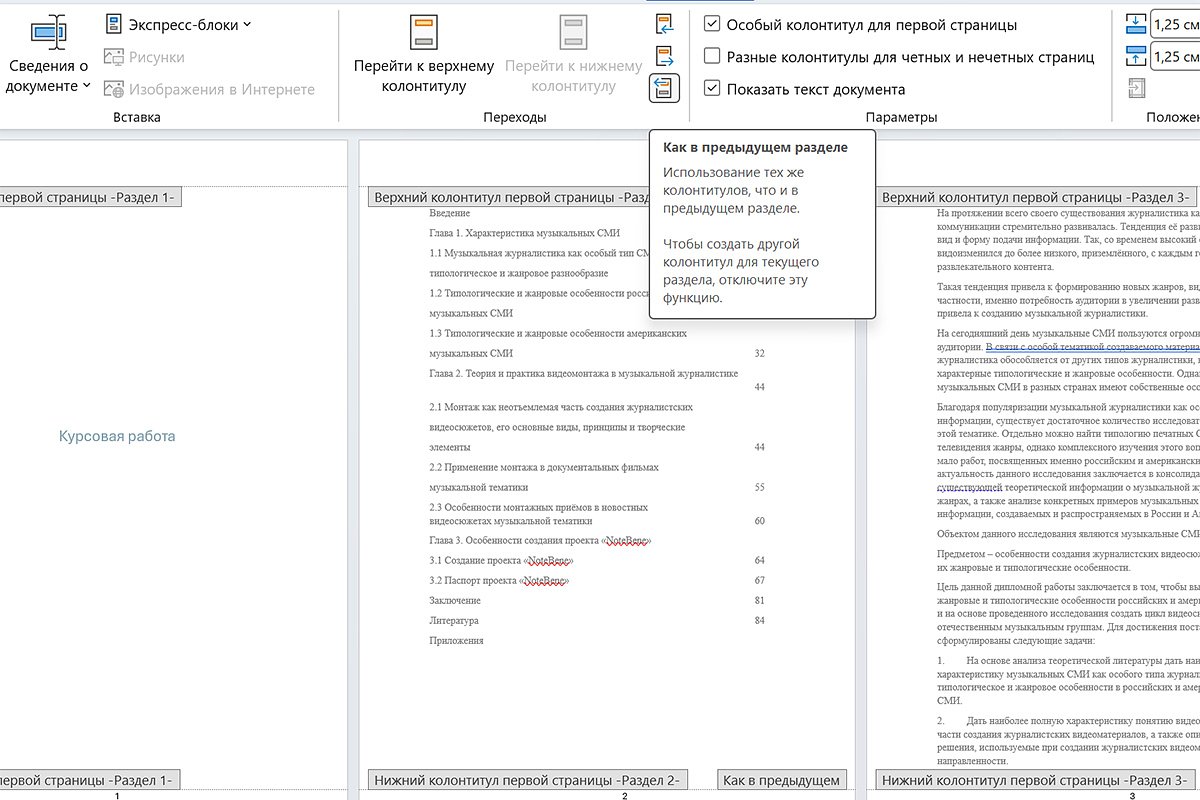Click the insert alignment tab icon
This screenshot has width=1200, height=800.
coord(1135,88)
